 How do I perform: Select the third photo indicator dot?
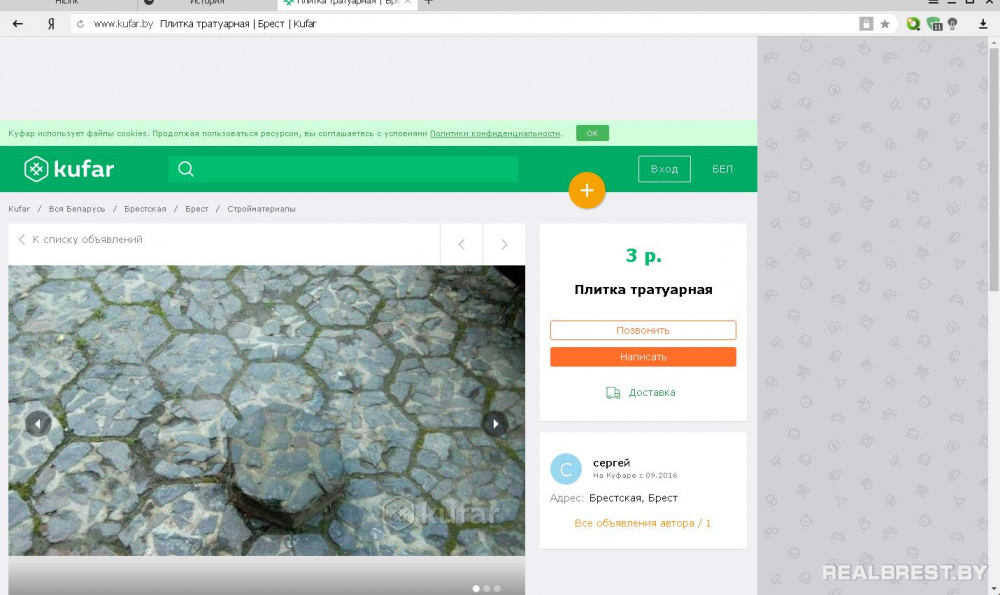pos(497,589)
